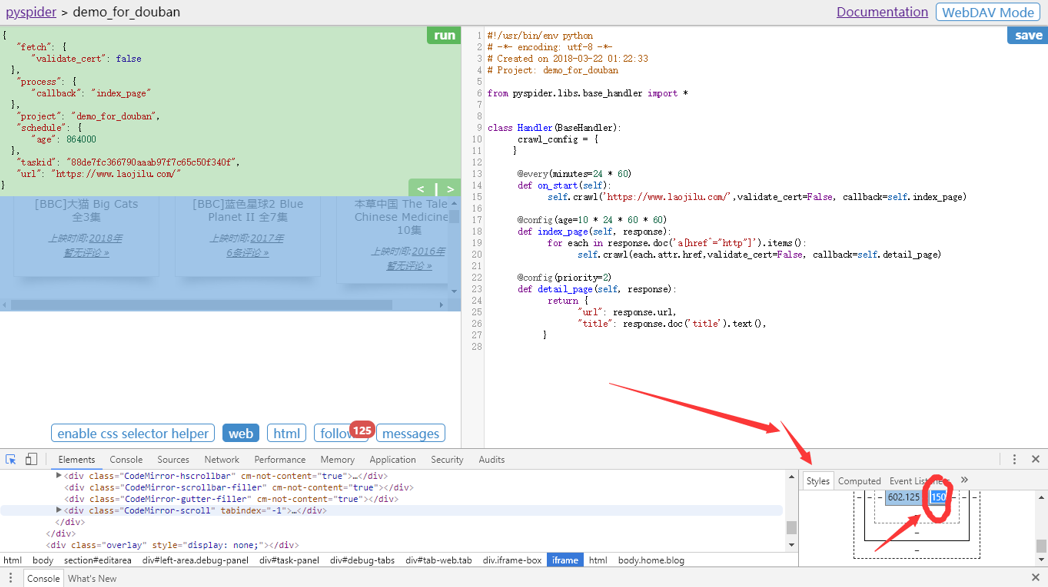Switch preview to the html view

286,433
